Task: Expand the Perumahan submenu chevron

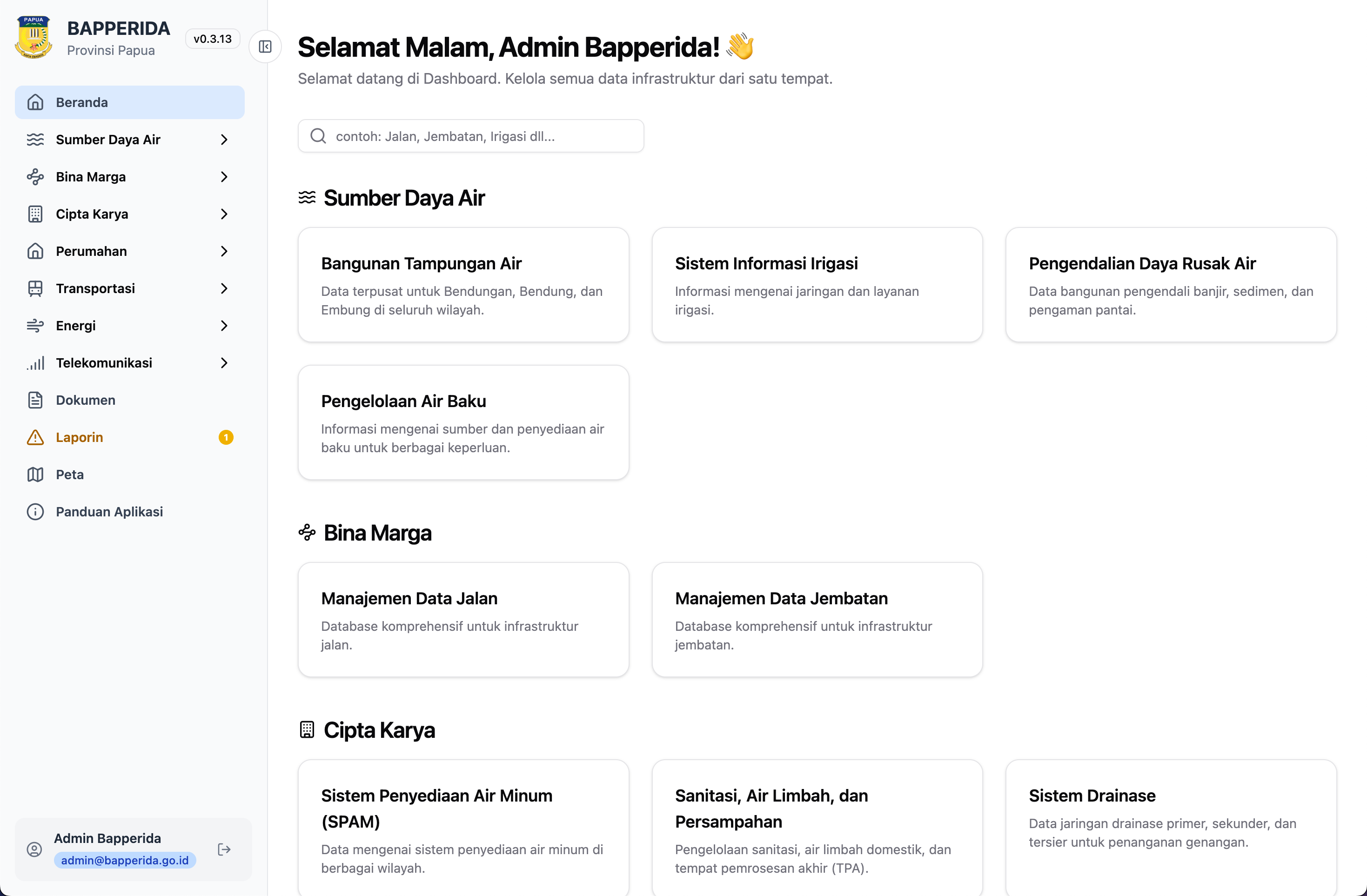Action: 224,251
